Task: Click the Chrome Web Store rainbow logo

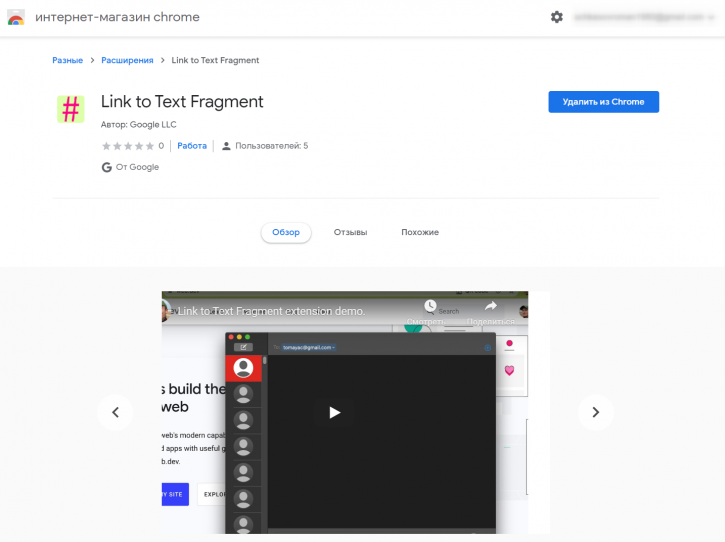Action: [x=16, y=18]
